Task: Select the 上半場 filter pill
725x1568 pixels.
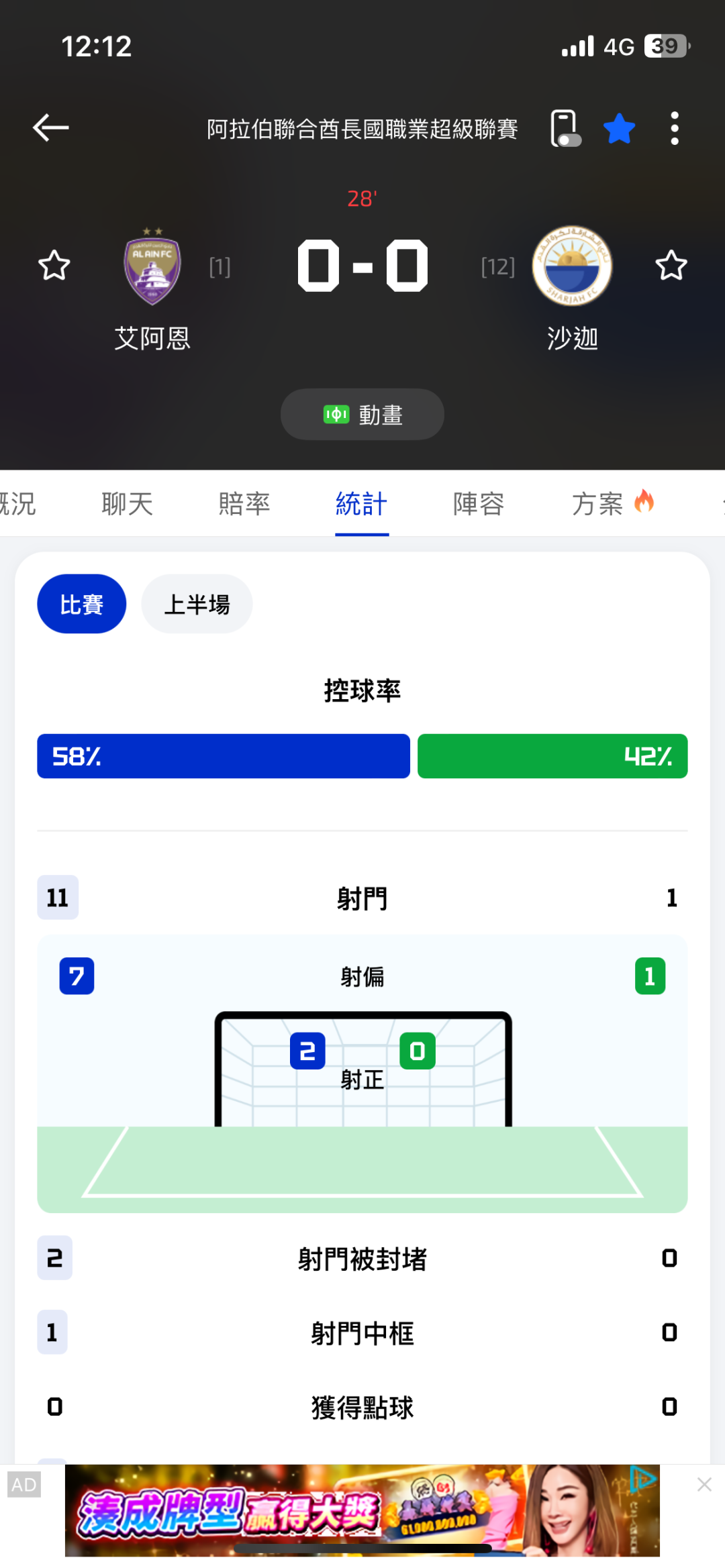Action: point(197,604)
